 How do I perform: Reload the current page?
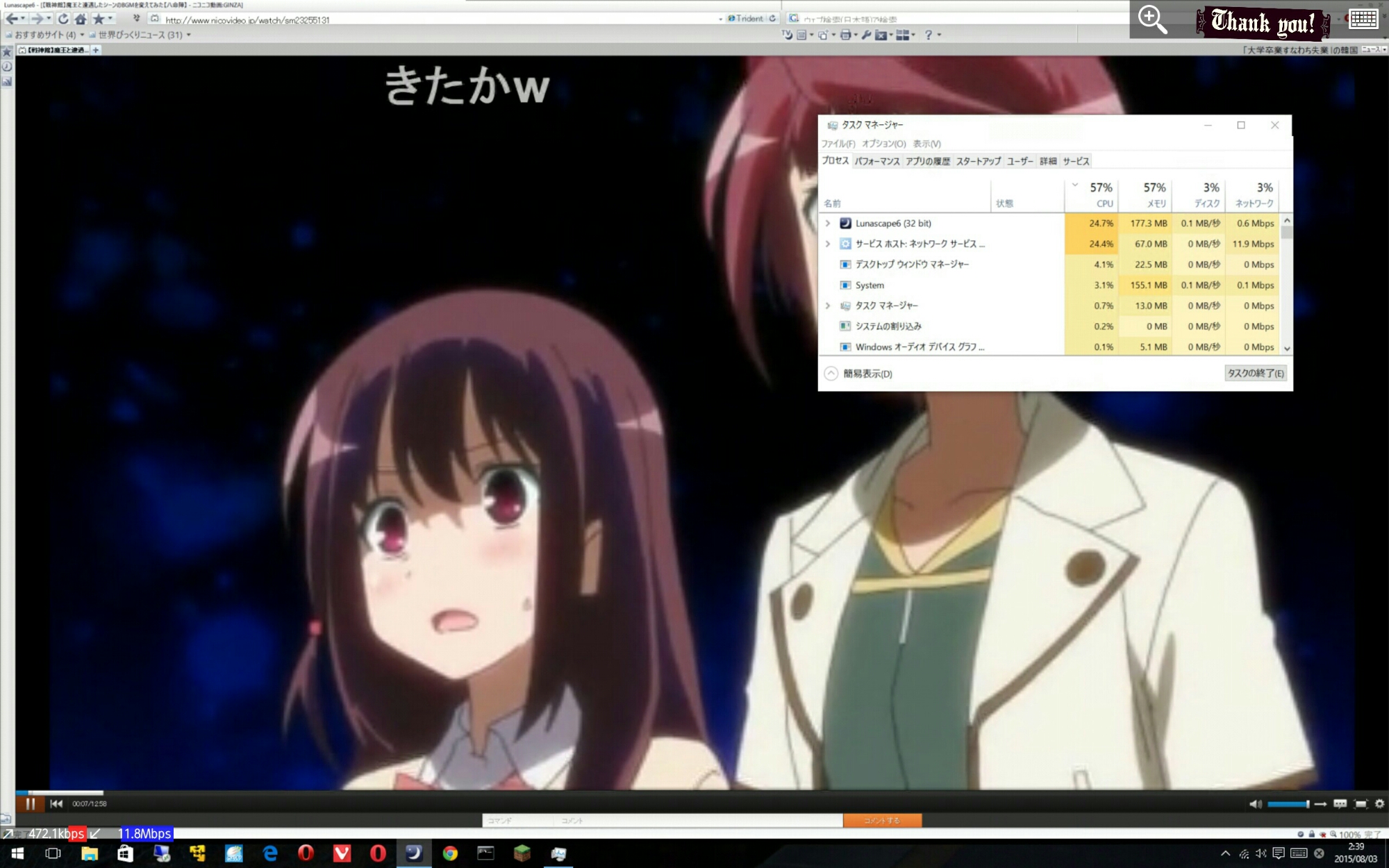click(x=63, y=19)
